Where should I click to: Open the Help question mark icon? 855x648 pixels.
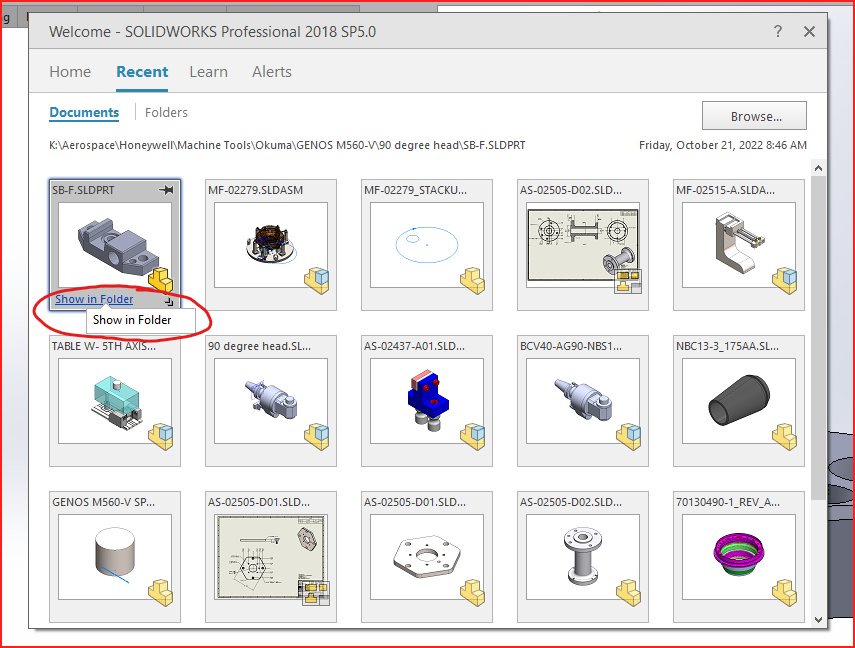click(x=778, y=32)
